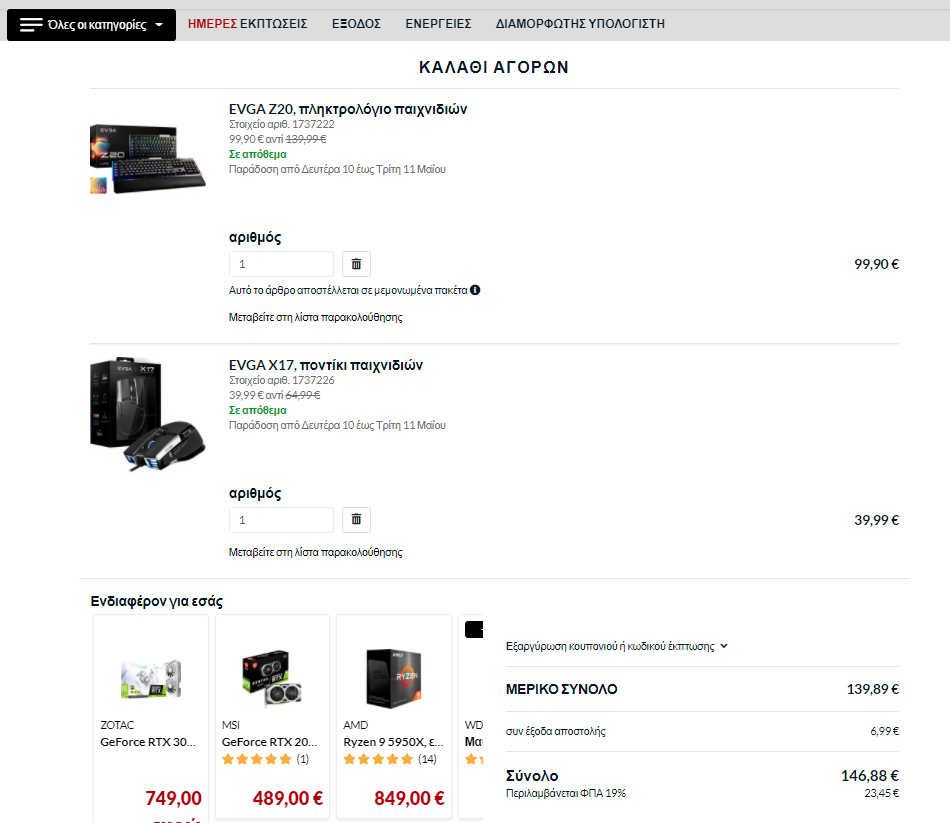This screenshot has height=823, width=950.
Task: Open ΕΝΕΡΓΕΙΕΣ menu item
Action: tap(438, 24)
